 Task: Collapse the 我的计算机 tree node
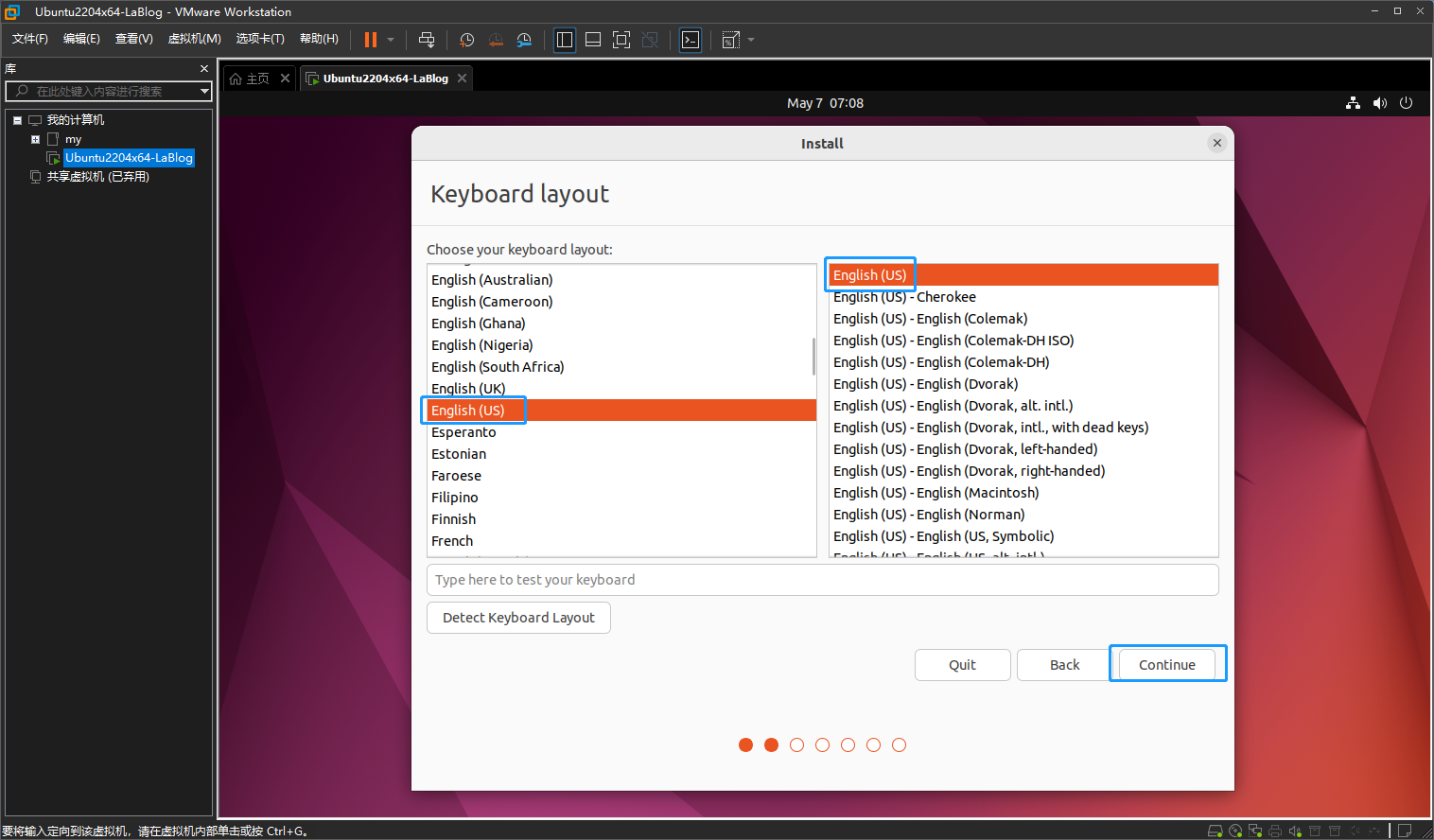pyautogui.click(x=17, y=120)
